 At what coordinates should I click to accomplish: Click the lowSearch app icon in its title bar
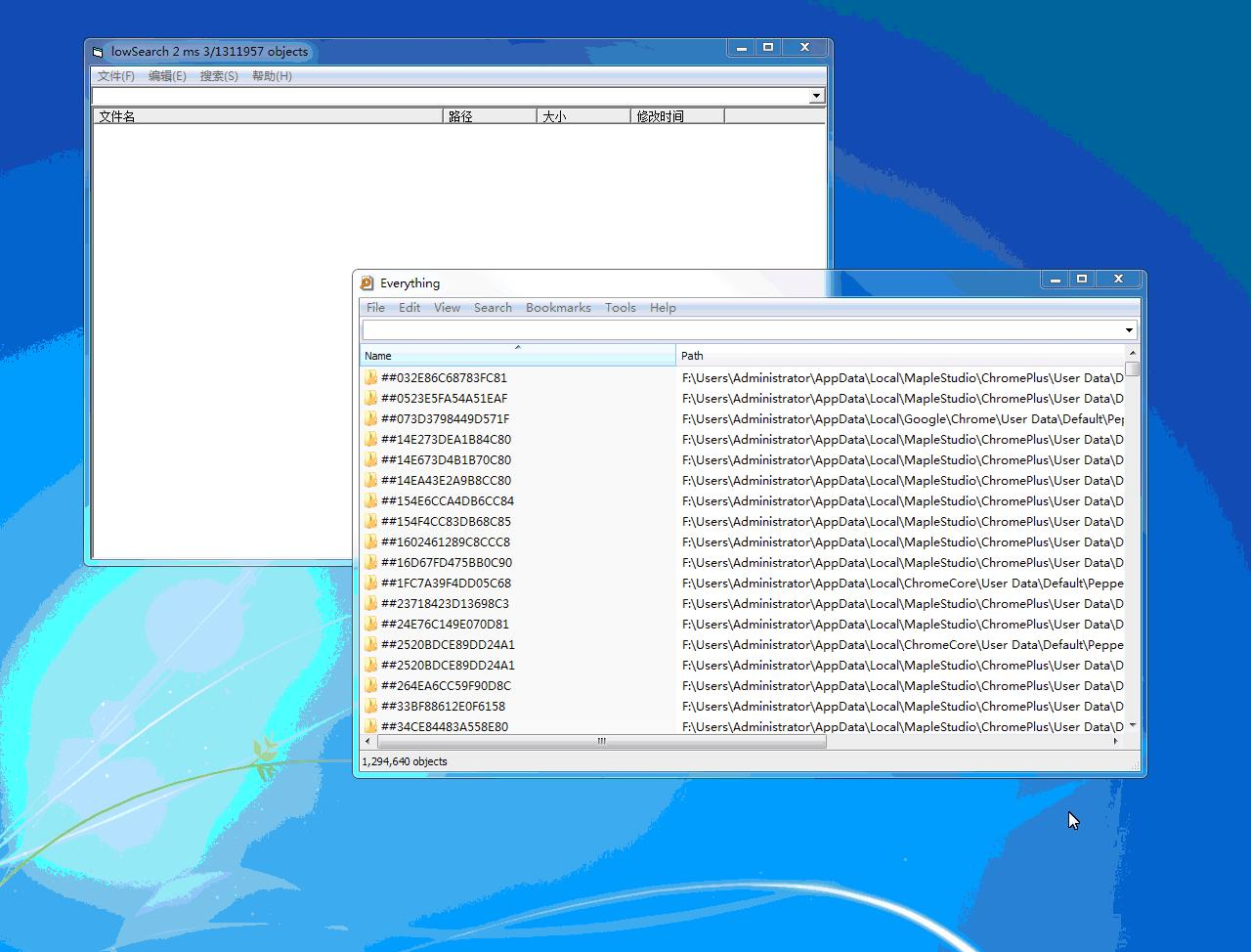click(98, 52)
